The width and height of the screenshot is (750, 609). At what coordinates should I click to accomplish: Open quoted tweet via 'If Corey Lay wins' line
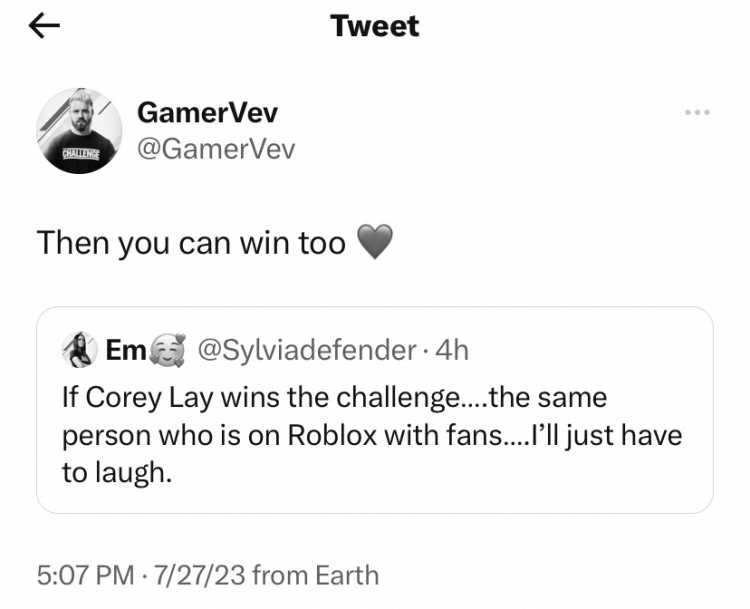[x=335, y=398]
